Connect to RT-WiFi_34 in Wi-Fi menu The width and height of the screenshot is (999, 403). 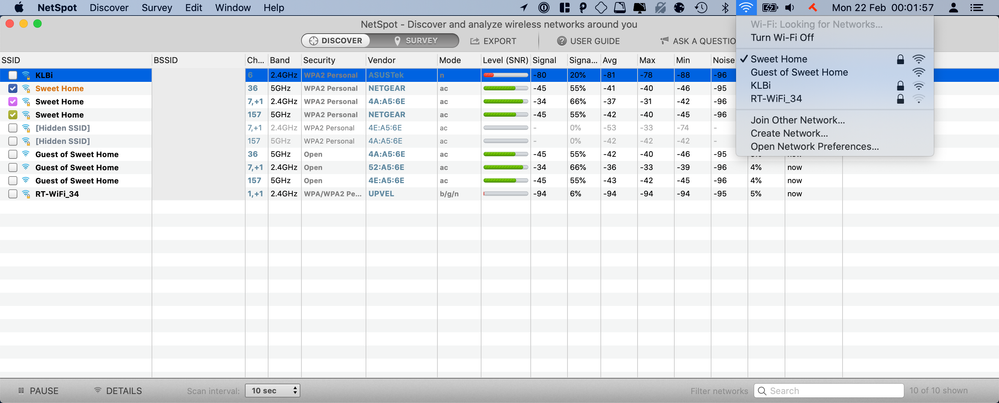pyautogui.click(x=835, y=99)
